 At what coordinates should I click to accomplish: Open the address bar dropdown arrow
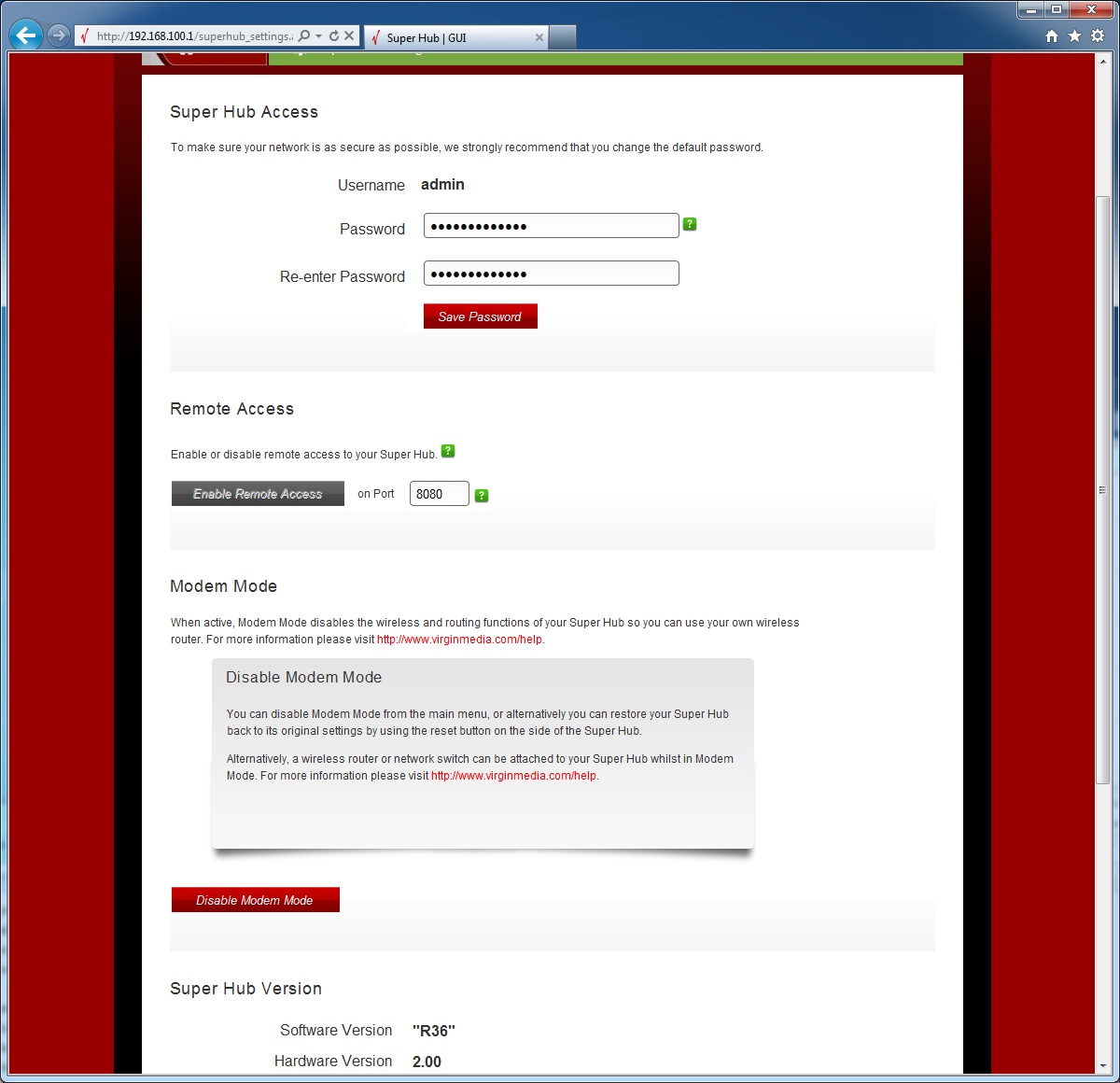[319, 36]
